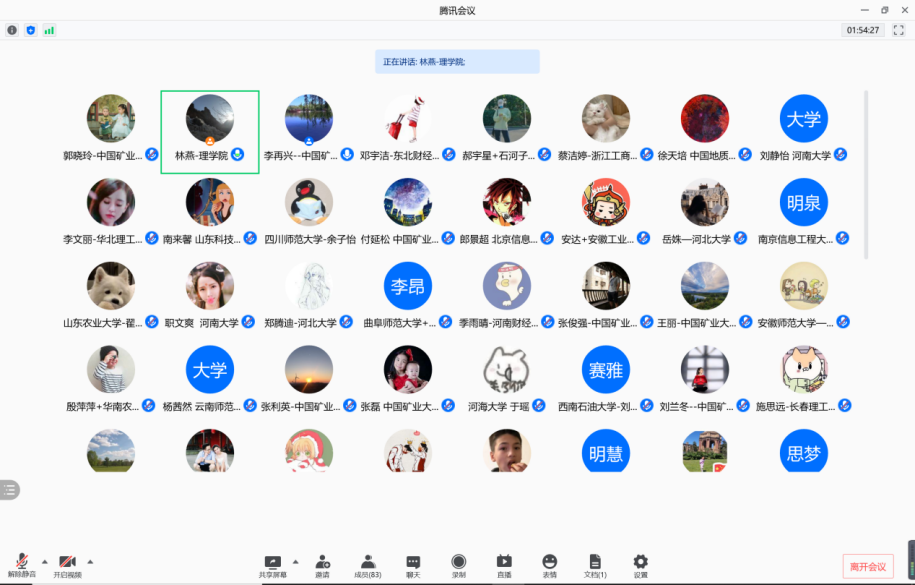Unmute the microphone (解除静音)
This screenshot has width=915, height=585.
coord(21,566)
